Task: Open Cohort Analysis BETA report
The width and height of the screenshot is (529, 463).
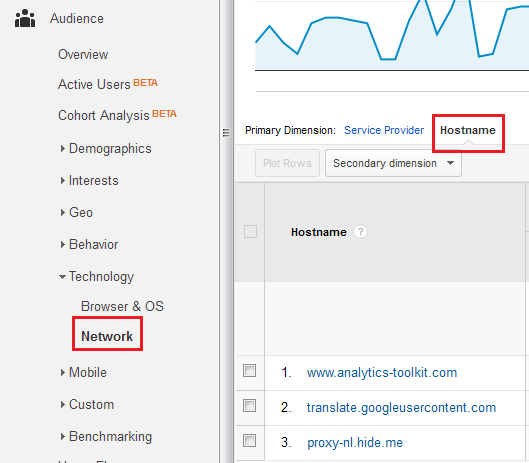Action: point(117,115)
